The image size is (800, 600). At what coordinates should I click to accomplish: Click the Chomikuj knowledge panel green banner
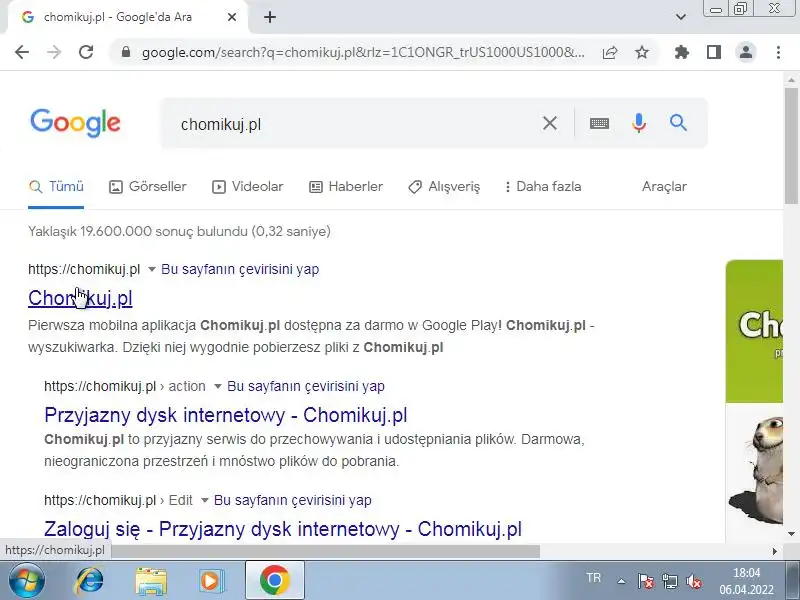click(x=754, y=331)
